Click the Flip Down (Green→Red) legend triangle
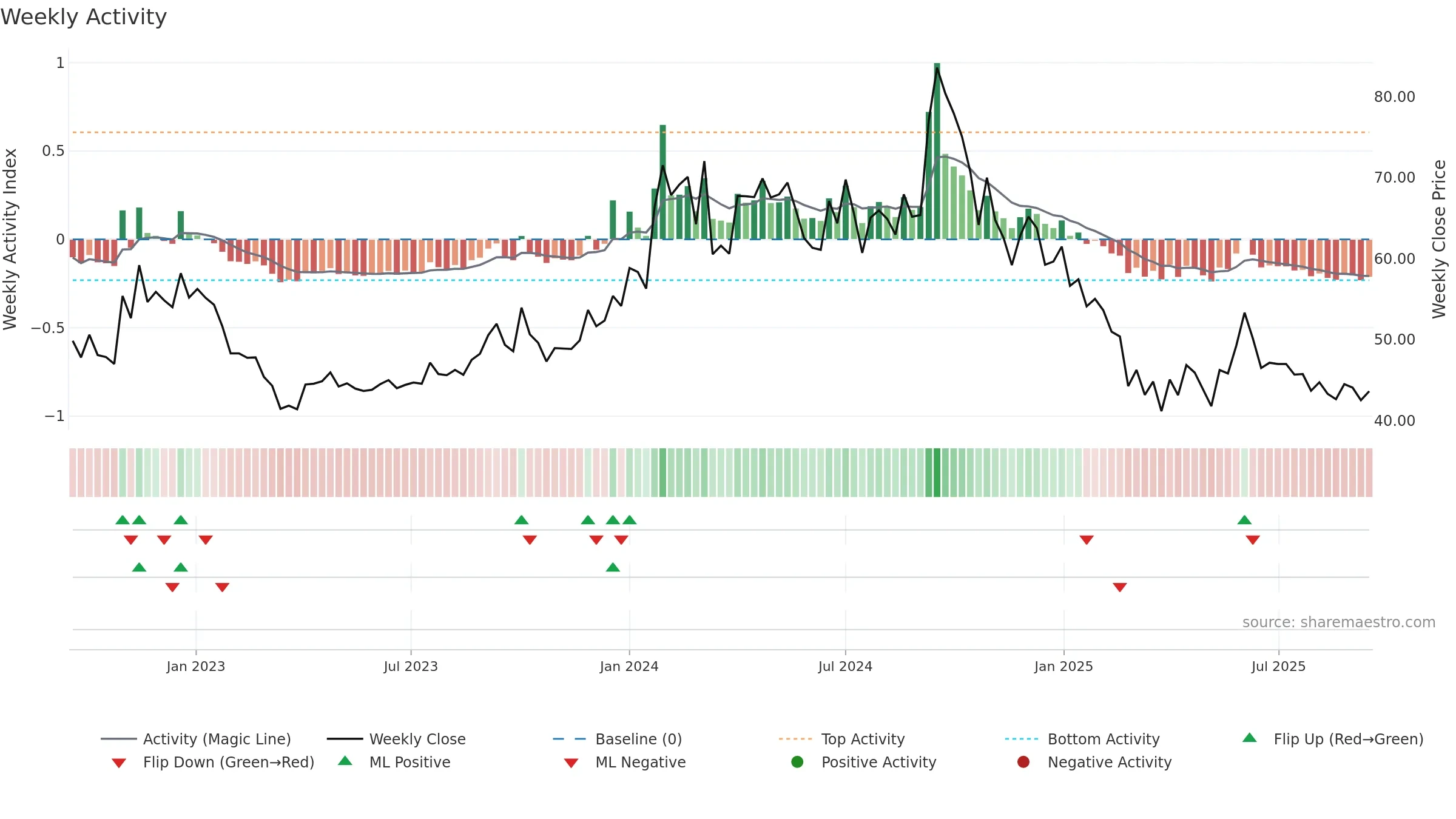 pos(119,763)
